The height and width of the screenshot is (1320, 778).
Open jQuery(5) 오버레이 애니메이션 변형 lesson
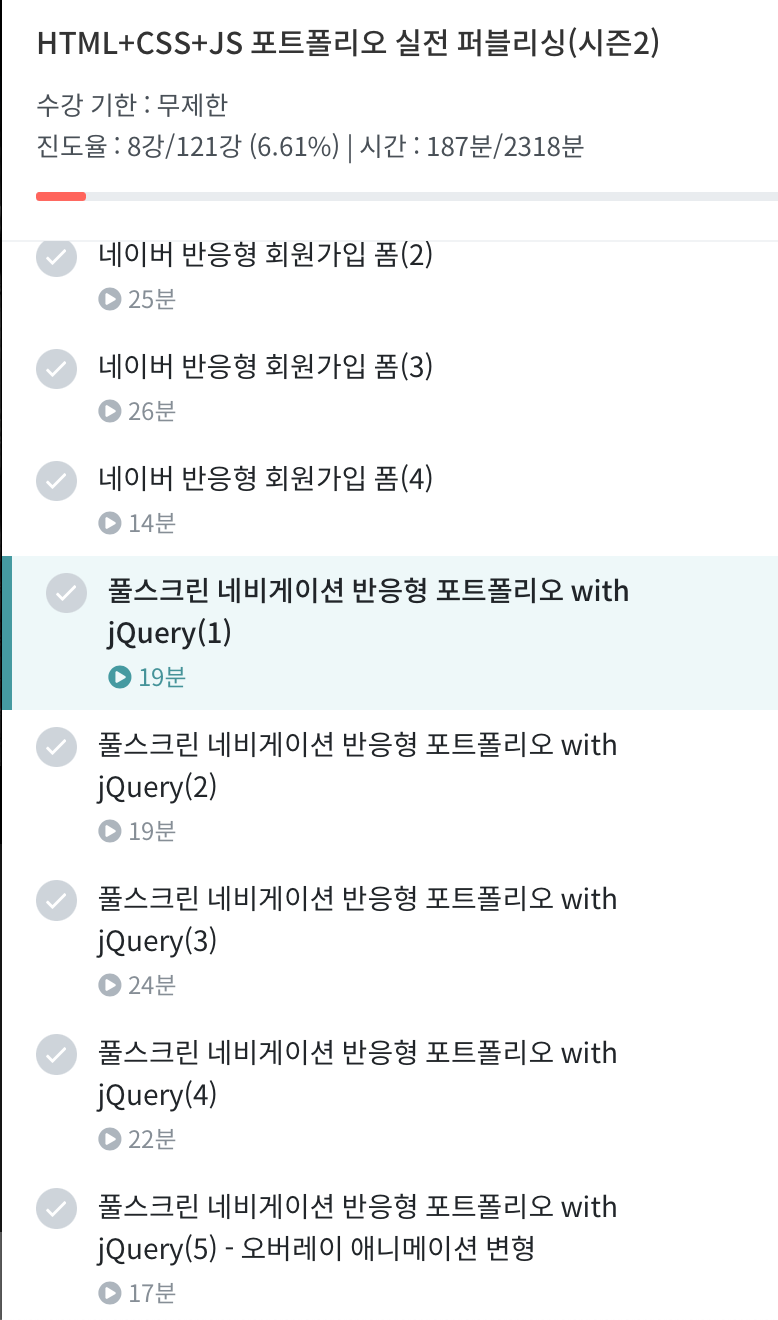[357, 1227]
